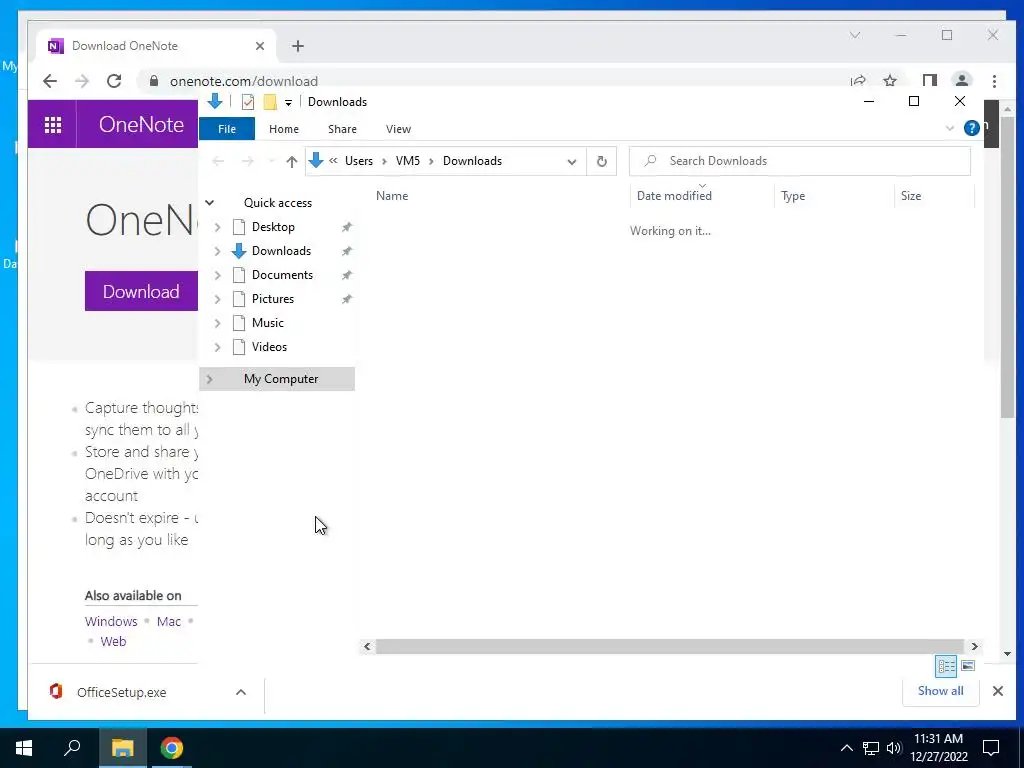Sort by the Name column header
This screenshot has width=1024, height=768.
[x=392, y=196]
